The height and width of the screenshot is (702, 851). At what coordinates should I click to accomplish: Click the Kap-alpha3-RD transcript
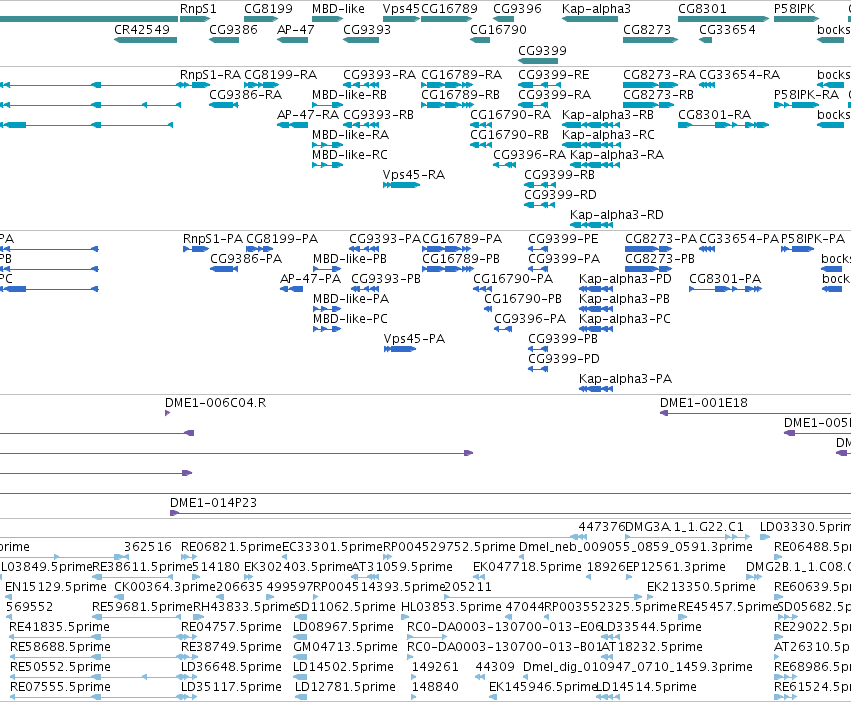(x=592, y=225)
